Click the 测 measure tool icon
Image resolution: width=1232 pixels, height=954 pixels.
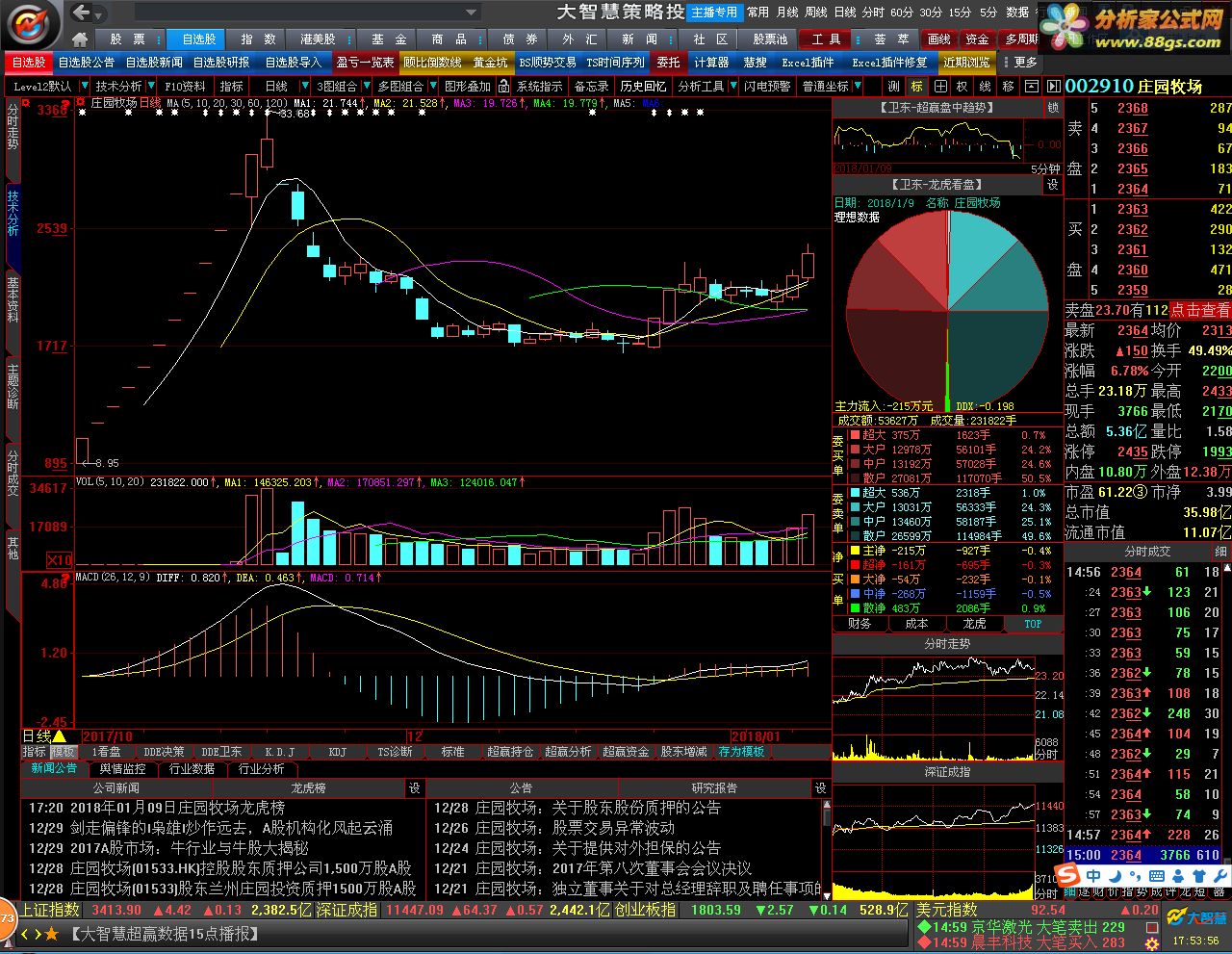pos(894,86)
